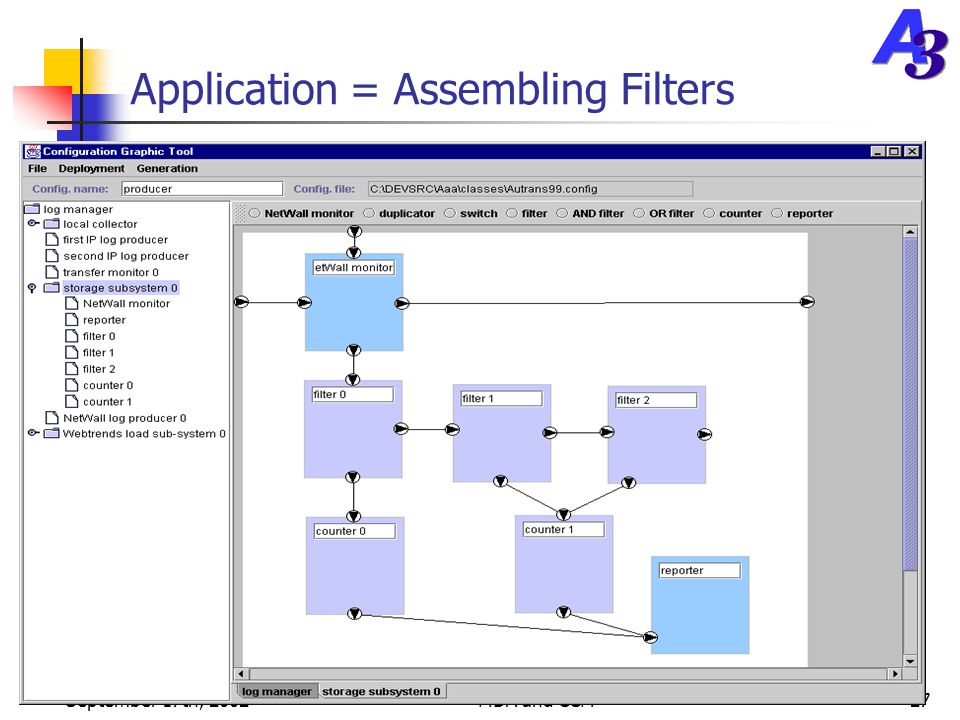Click the Webtrends load sub-system folder icon
The image size is (960, 720).
(51, 433)
